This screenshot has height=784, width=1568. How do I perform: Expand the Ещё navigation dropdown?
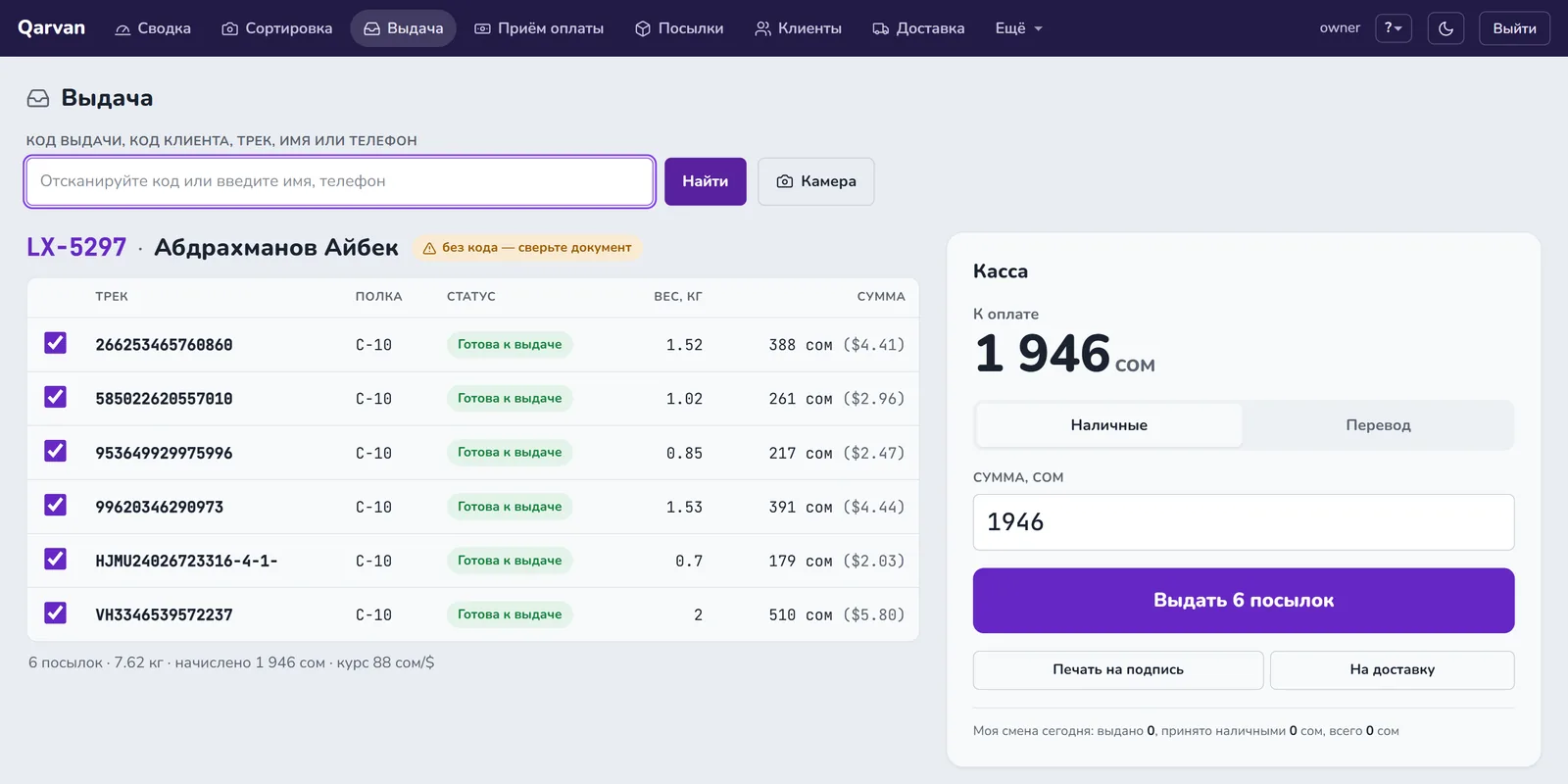1018,28
